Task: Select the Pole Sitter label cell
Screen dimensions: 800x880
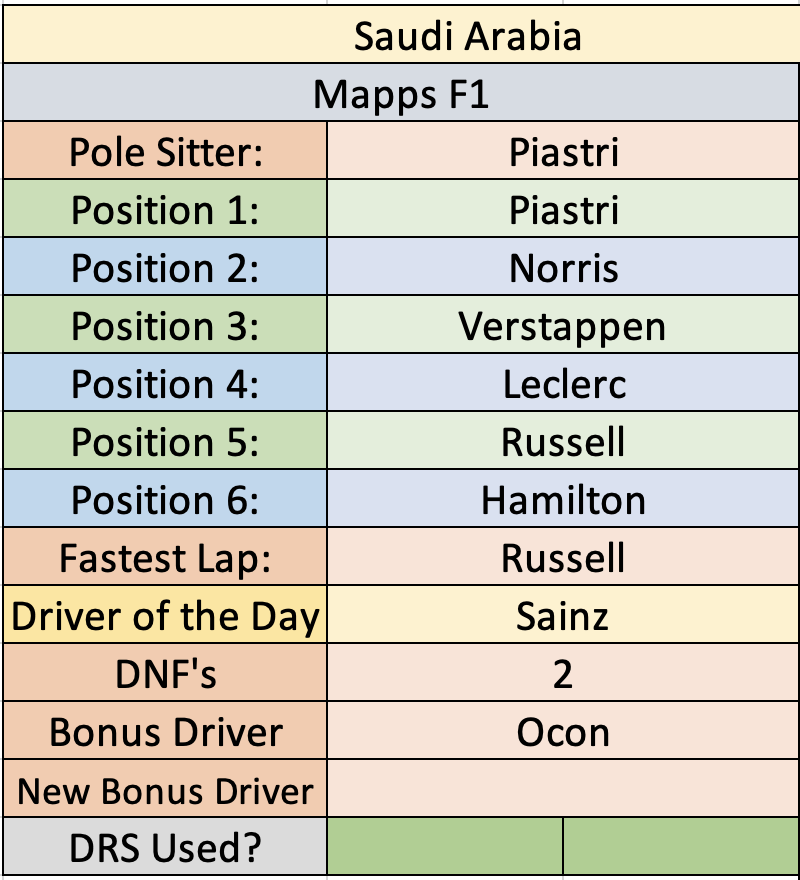Action: [x=165, y=151]
